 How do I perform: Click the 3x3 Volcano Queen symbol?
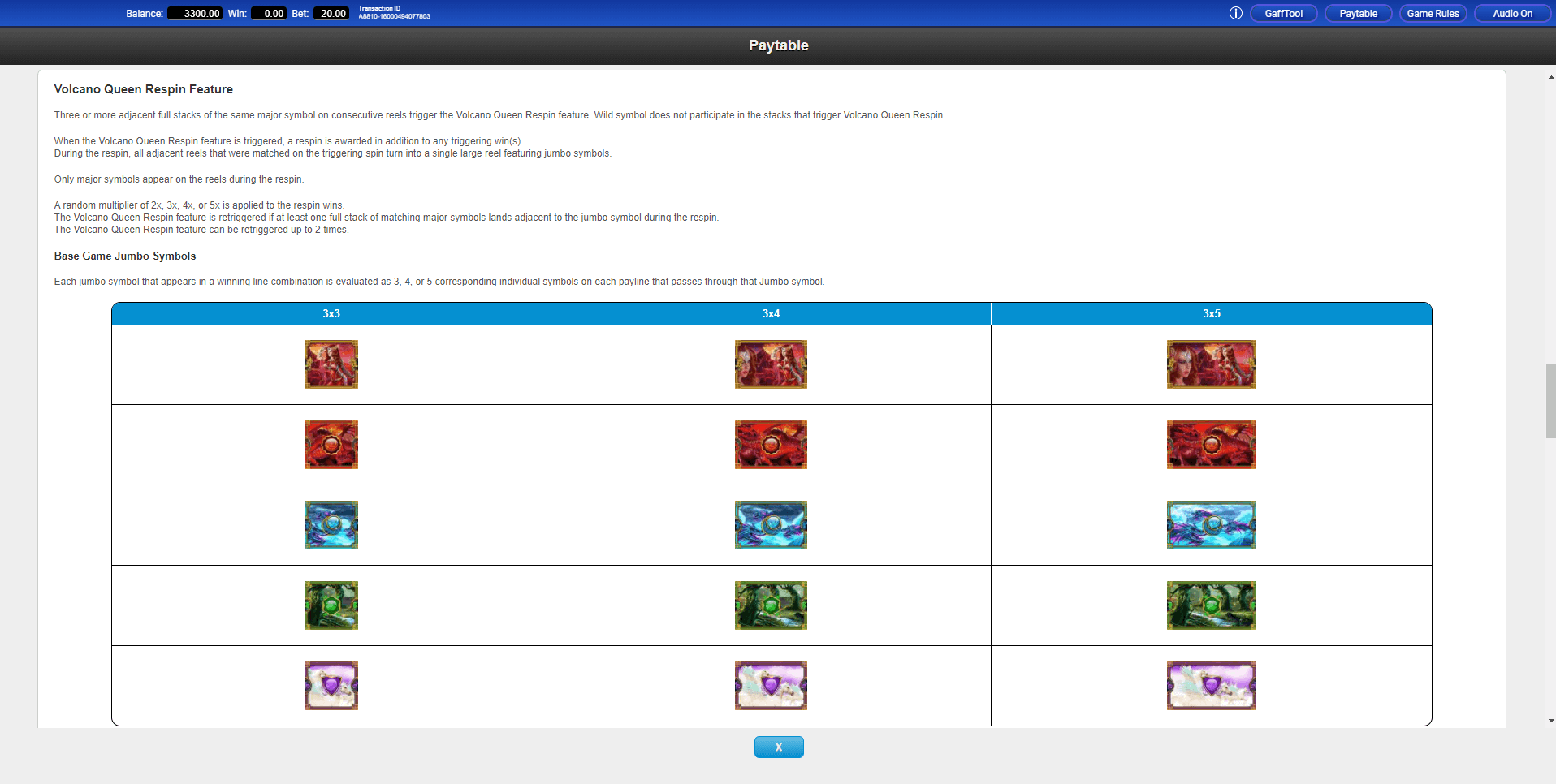pyautogui.click(x=331, y=364)
